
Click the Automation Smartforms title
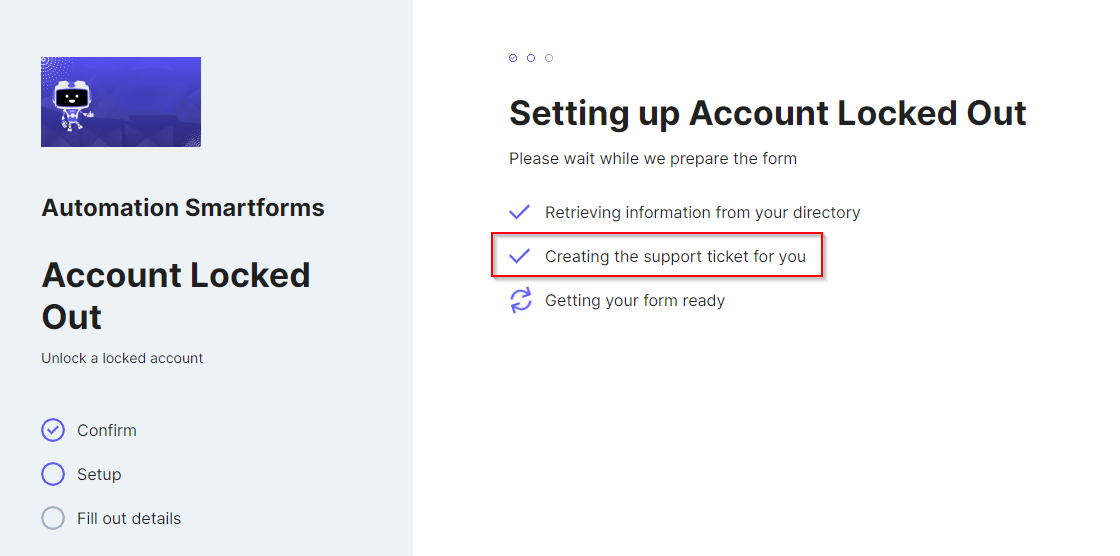(x=183, y=207)
